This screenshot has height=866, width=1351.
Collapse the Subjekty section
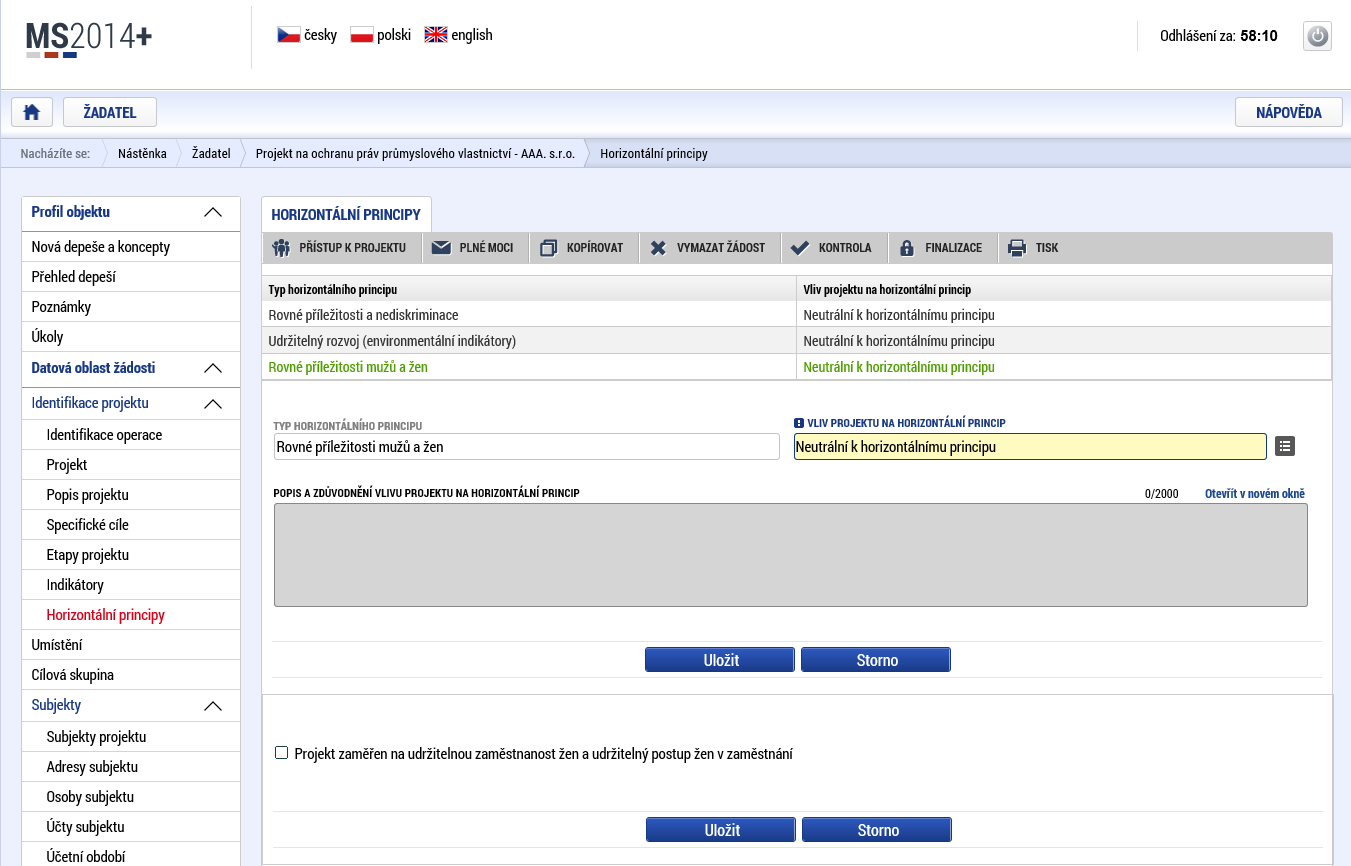[x=213, y=706]
